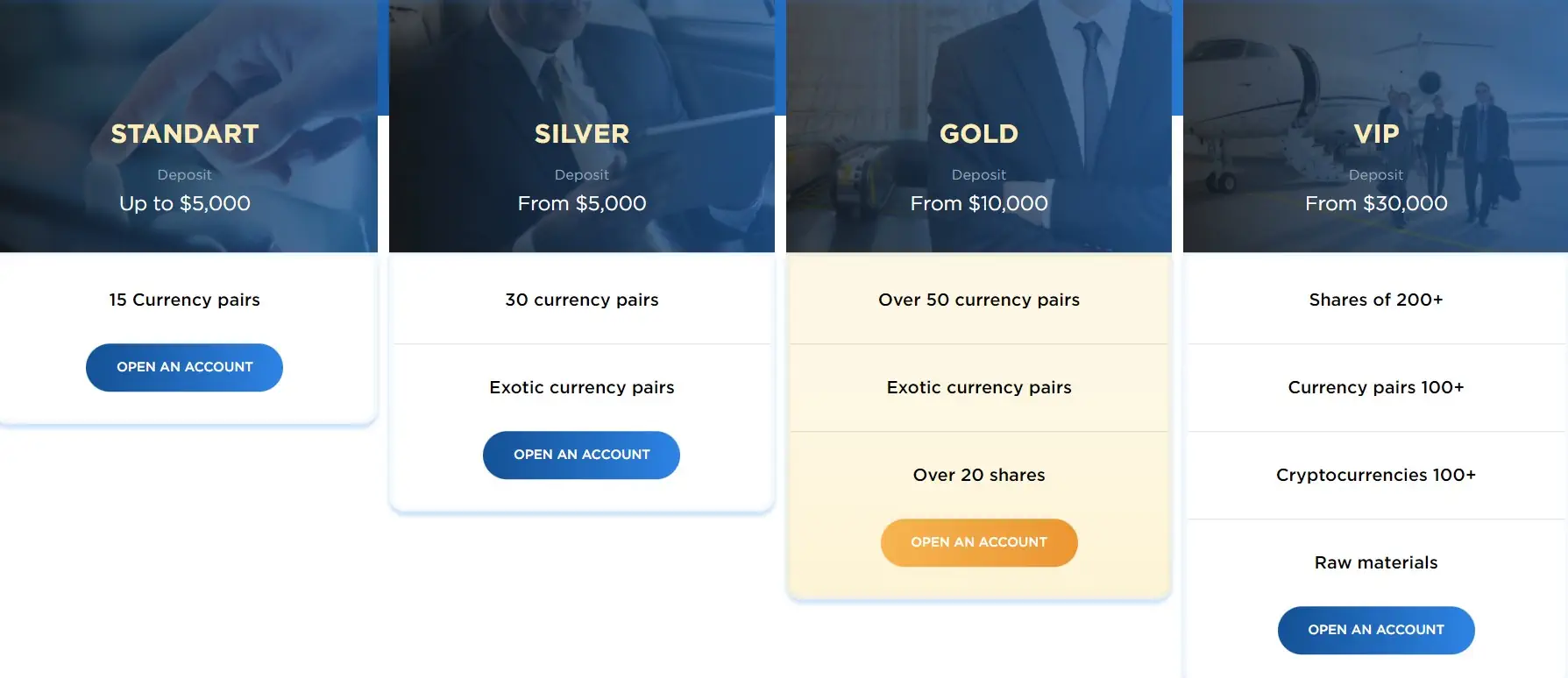Open an account under the VIP plan
1568x678 pixels.
(x=1376, y=630)
